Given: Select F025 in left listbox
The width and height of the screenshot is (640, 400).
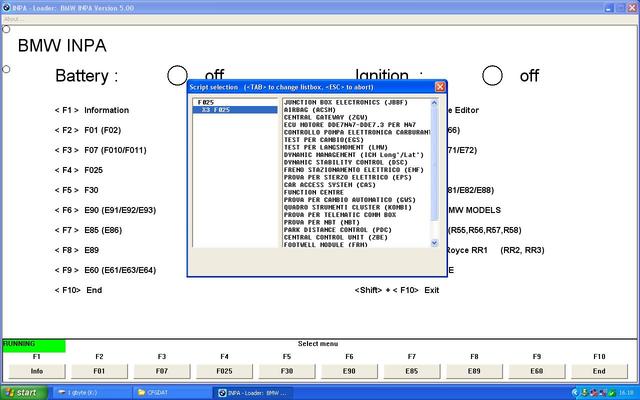Looking at the screenshot, I should pos(206,102).
